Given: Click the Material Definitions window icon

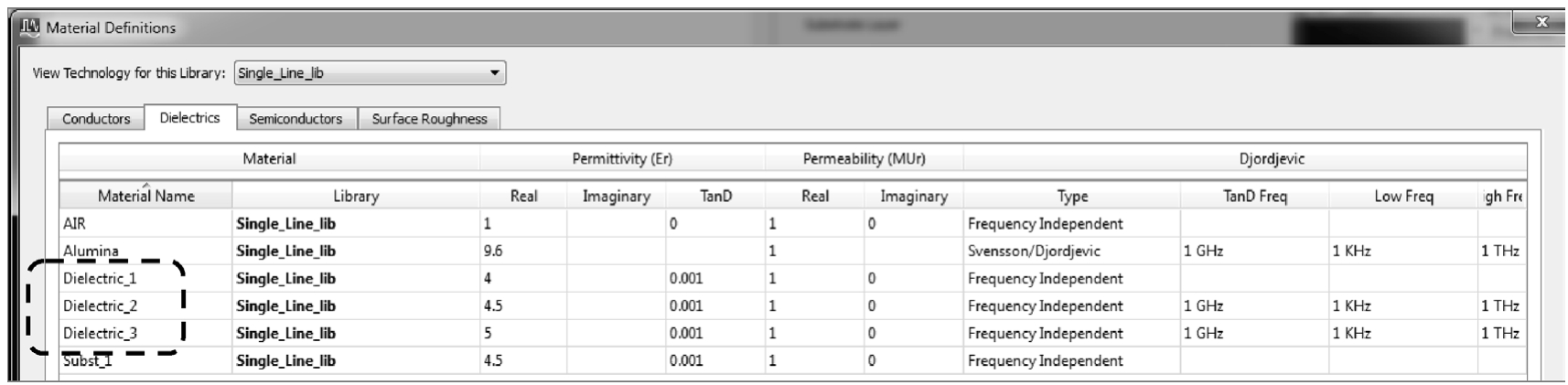Looking at the screenshot, I should coord(30,27).
